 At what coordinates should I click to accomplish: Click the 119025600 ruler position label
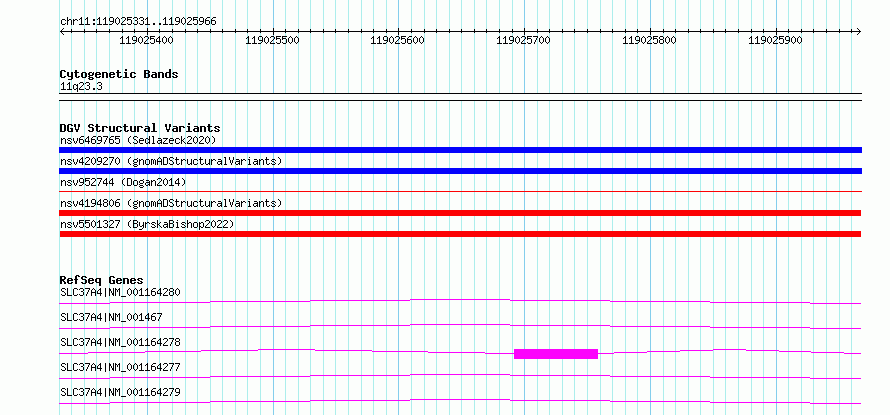point(397,40)
